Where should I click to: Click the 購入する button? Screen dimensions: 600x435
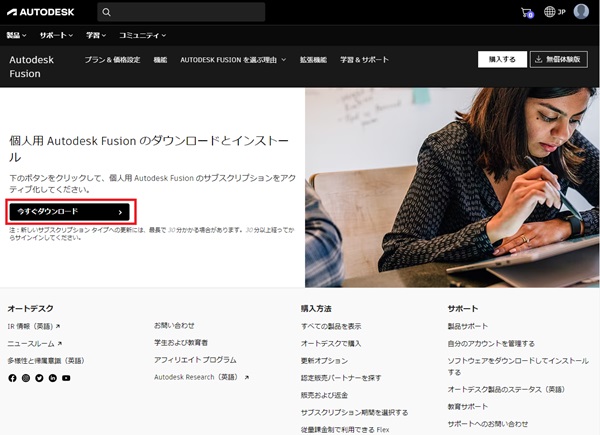[x=502, y=59]
